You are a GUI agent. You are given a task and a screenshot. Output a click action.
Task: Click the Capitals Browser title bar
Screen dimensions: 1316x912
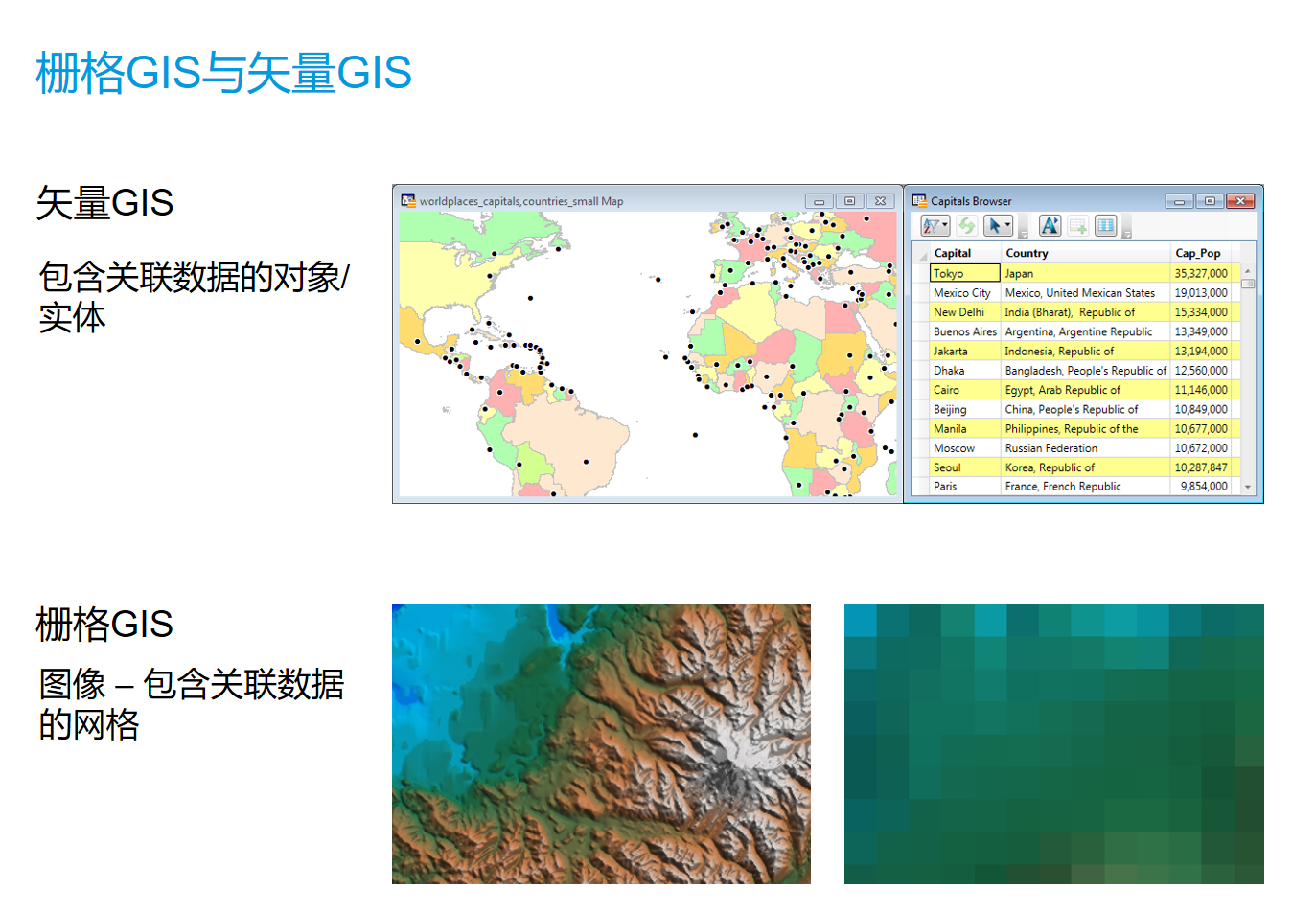[x=1083, y=200]
